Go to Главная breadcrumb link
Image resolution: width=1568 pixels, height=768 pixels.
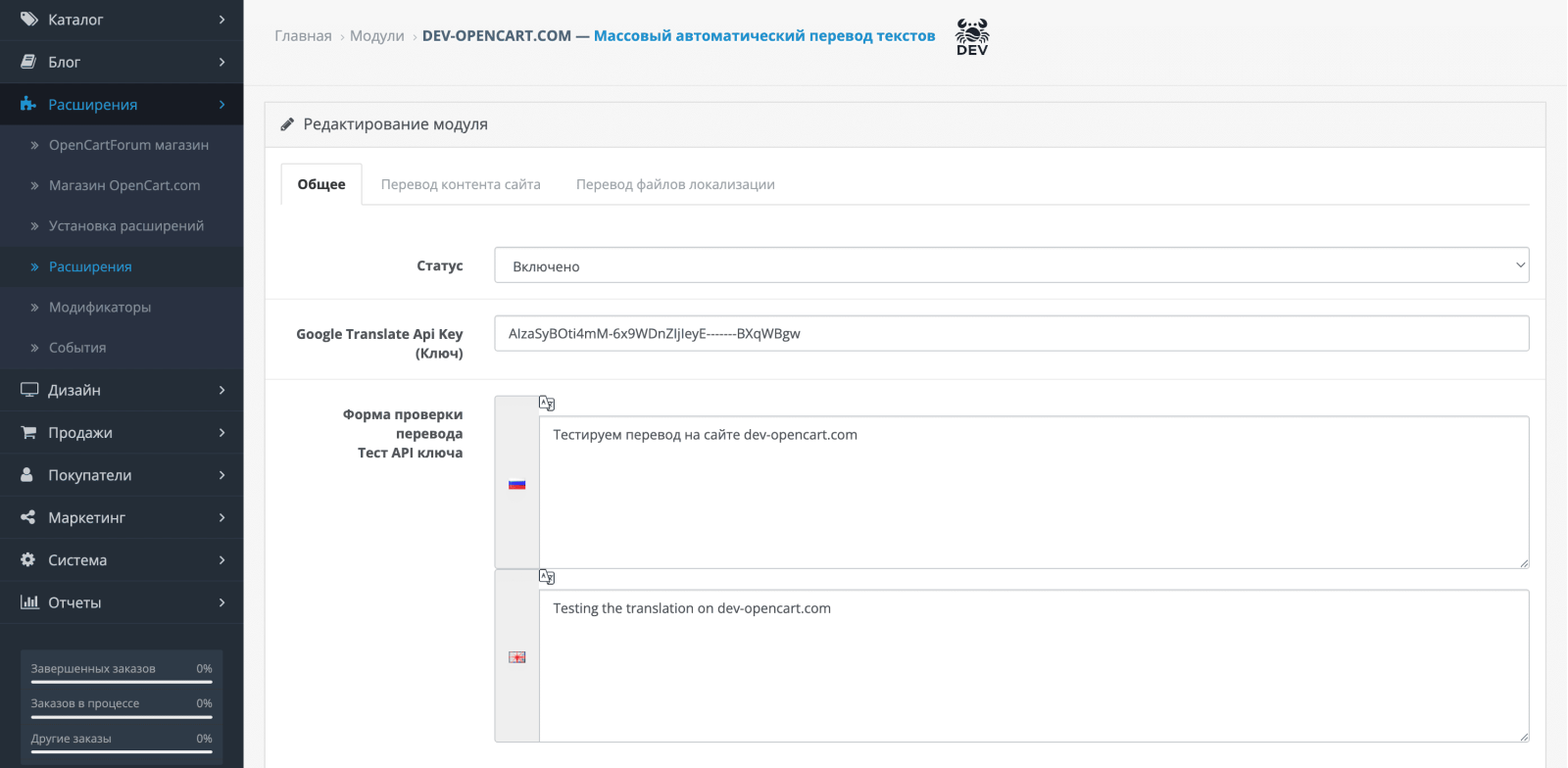point(303,36)
